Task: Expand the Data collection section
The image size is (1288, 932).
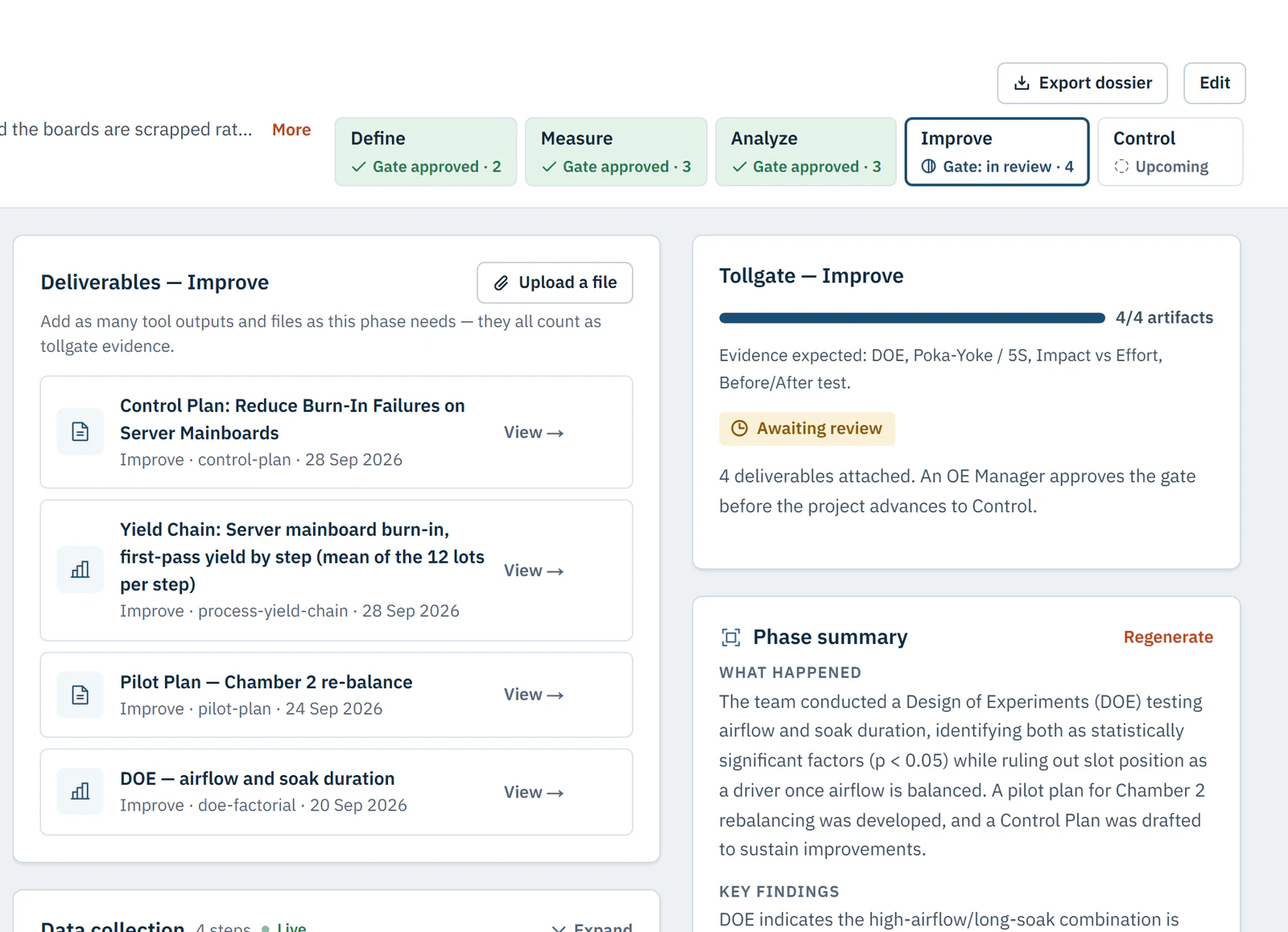Action: coord(592,927)
